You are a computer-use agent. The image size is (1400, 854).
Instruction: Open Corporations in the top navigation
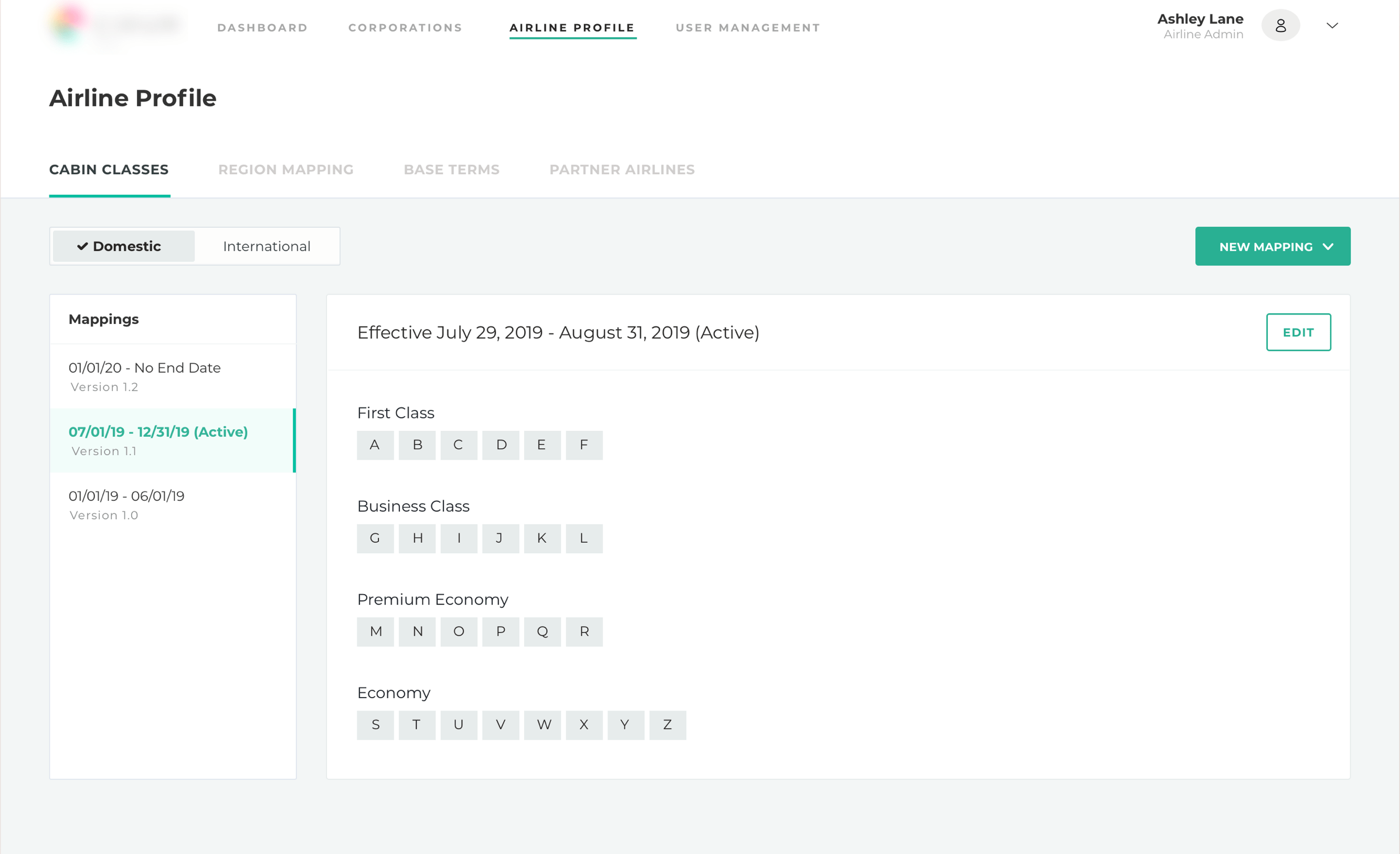tap(406, 28)
